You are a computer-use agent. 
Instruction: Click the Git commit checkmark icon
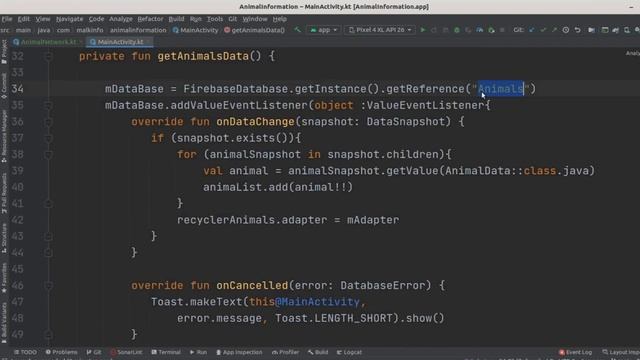(x=543, y=30)
